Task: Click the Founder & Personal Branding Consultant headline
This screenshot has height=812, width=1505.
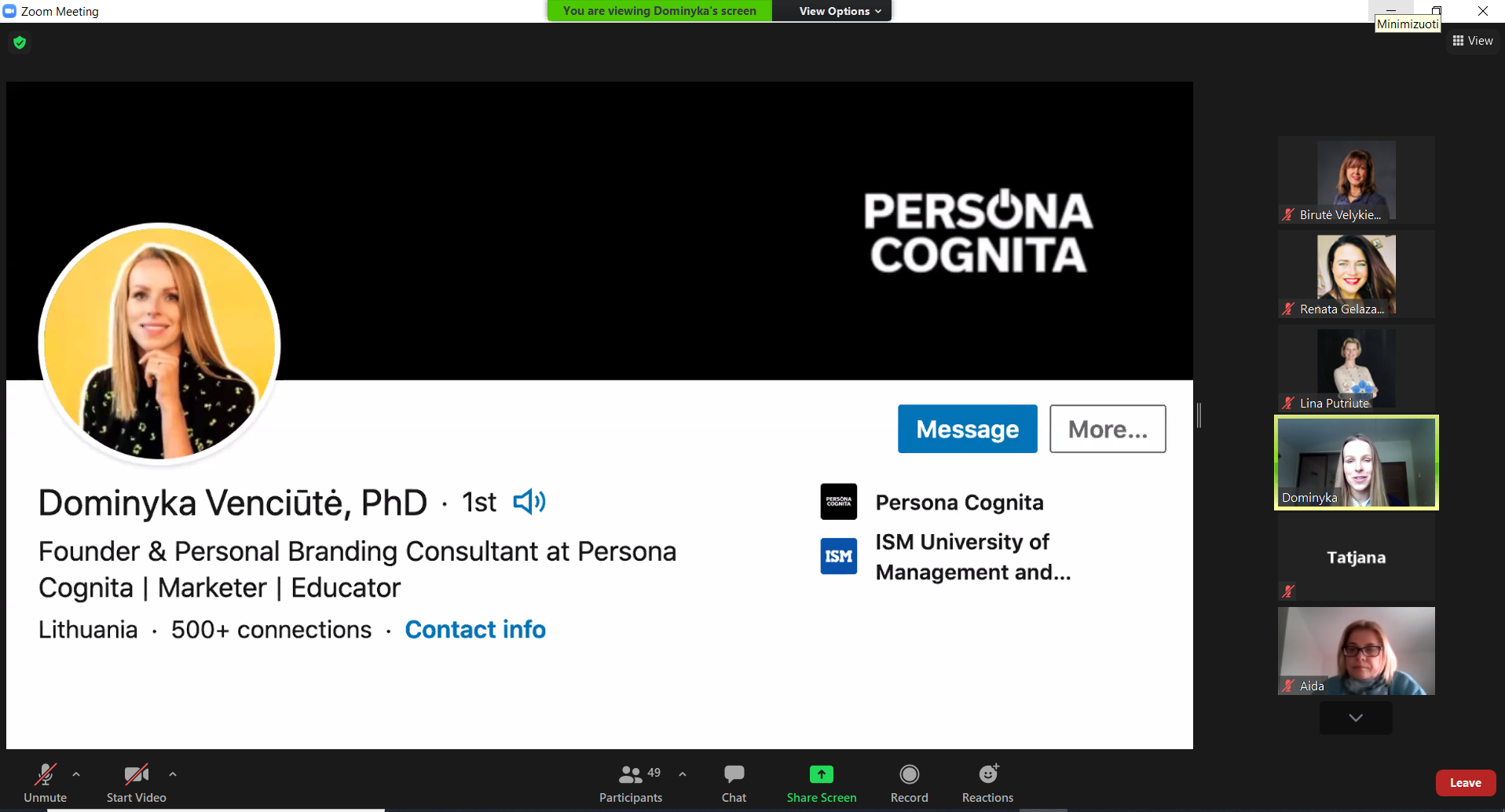Action: (x=357, y=569)
